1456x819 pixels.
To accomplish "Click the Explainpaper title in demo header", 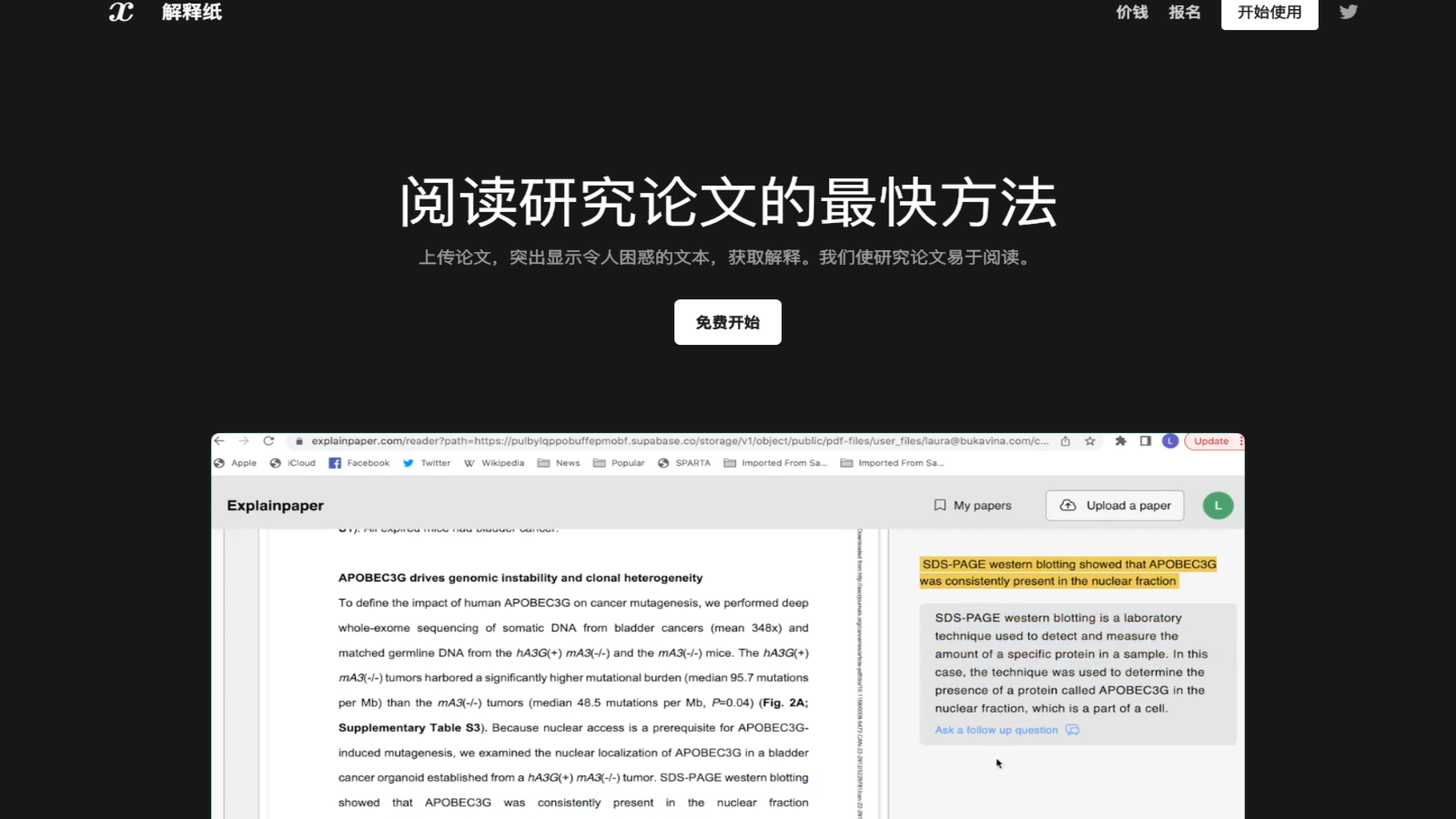I will click(x=275, y=505).
